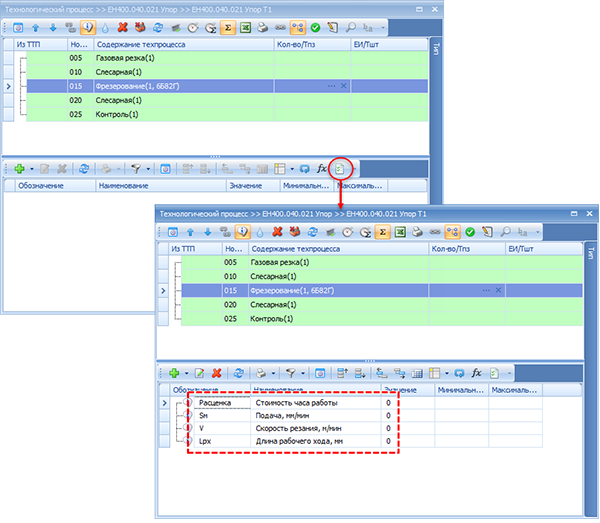
Task: Click the sigma summation icon in the front window
Action: [382, 232]
